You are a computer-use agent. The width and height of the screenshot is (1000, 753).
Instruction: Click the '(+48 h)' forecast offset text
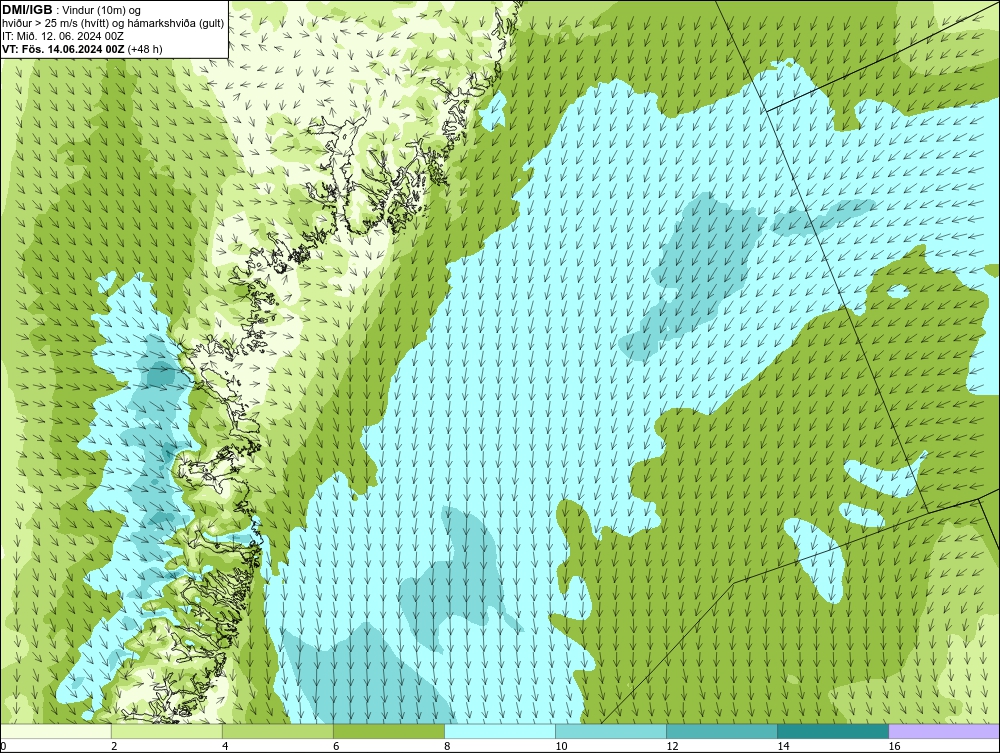click(145, 48)
